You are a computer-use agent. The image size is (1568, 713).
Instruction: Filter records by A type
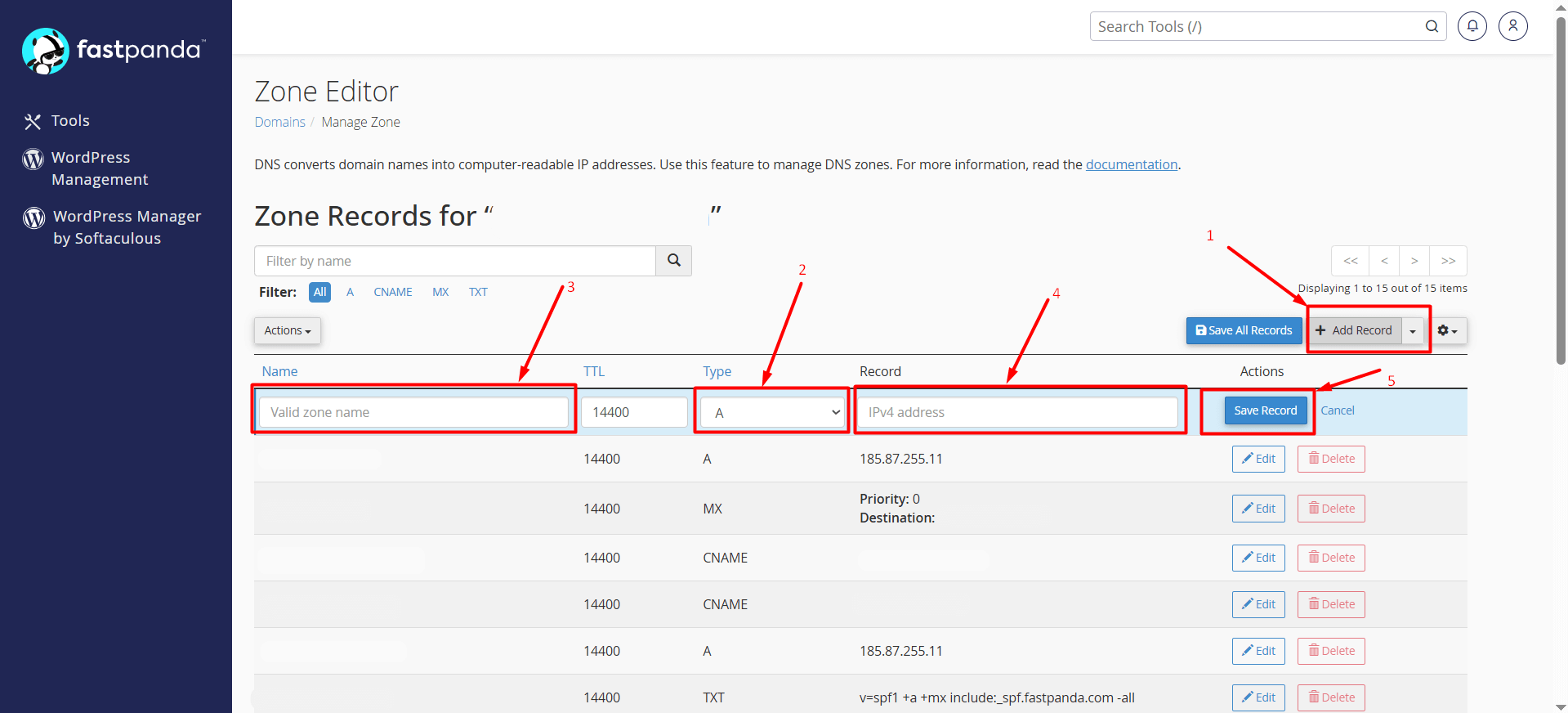coord(350,292)
